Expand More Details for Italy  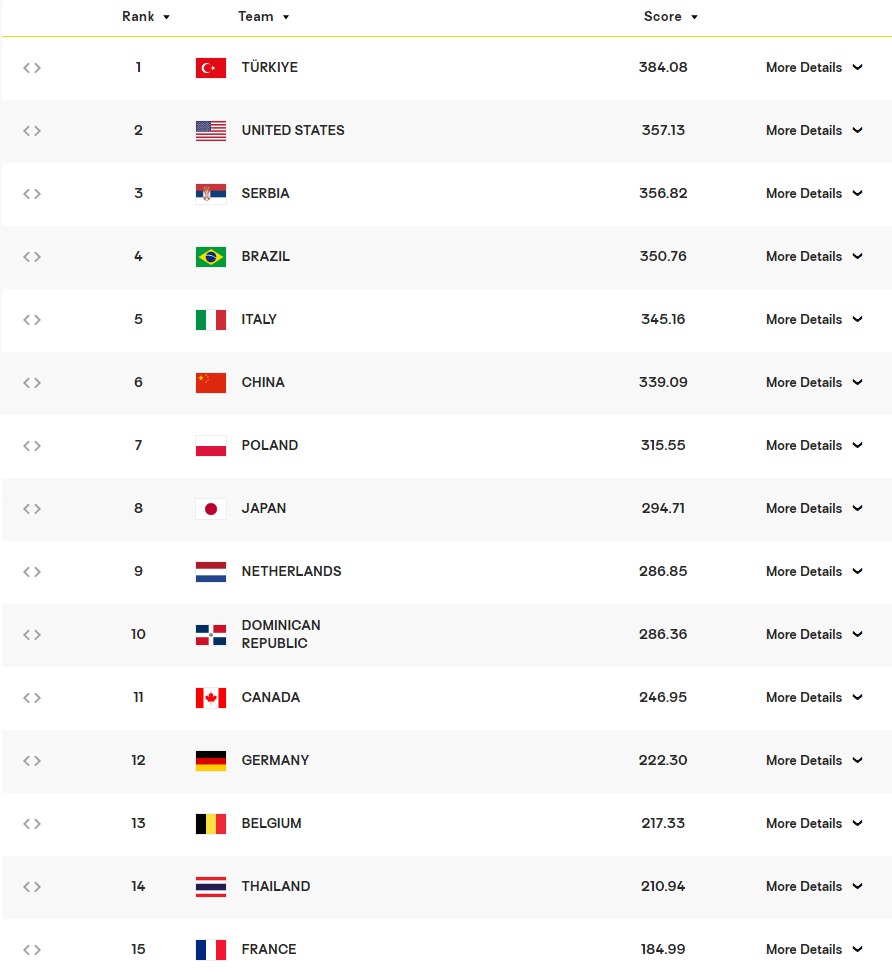(x=813, y=320)
